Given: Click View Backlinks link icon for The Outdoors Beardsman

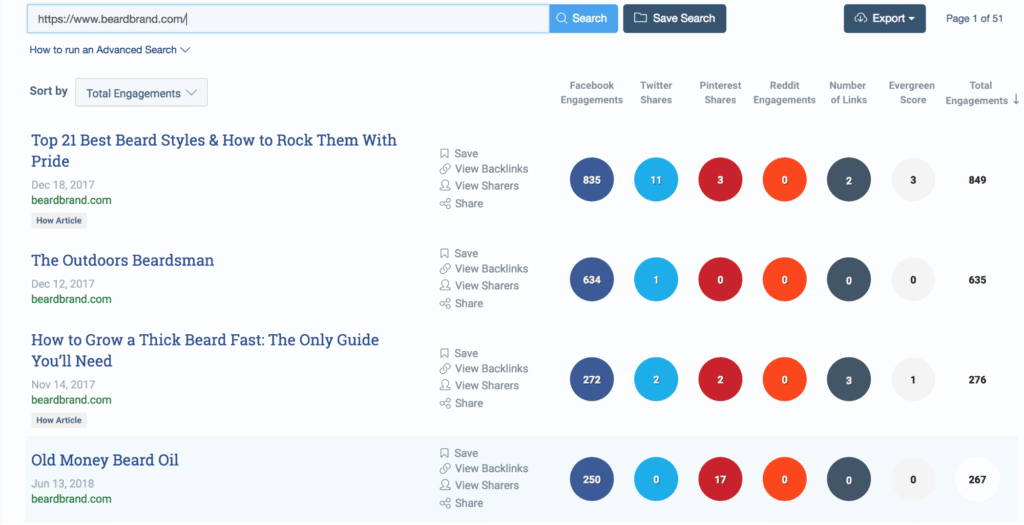Looking at the screenshot, I should [445, 269].
